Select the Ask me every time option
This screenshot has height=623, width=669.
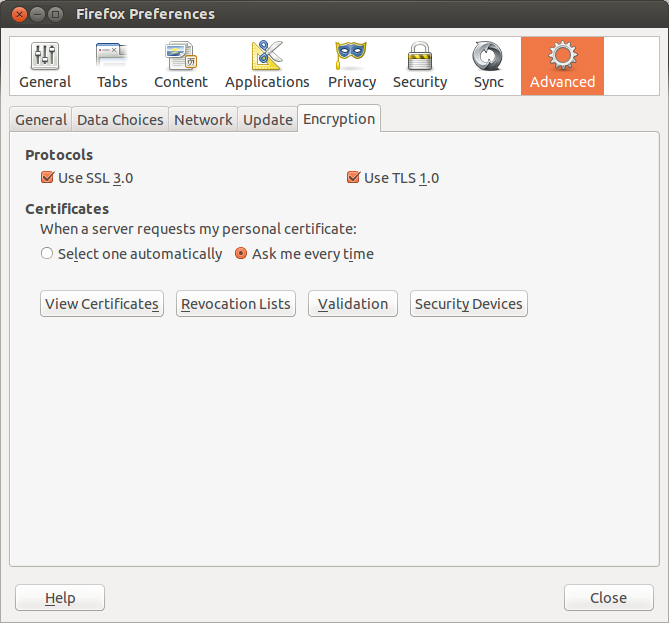[x=241, y=254]
